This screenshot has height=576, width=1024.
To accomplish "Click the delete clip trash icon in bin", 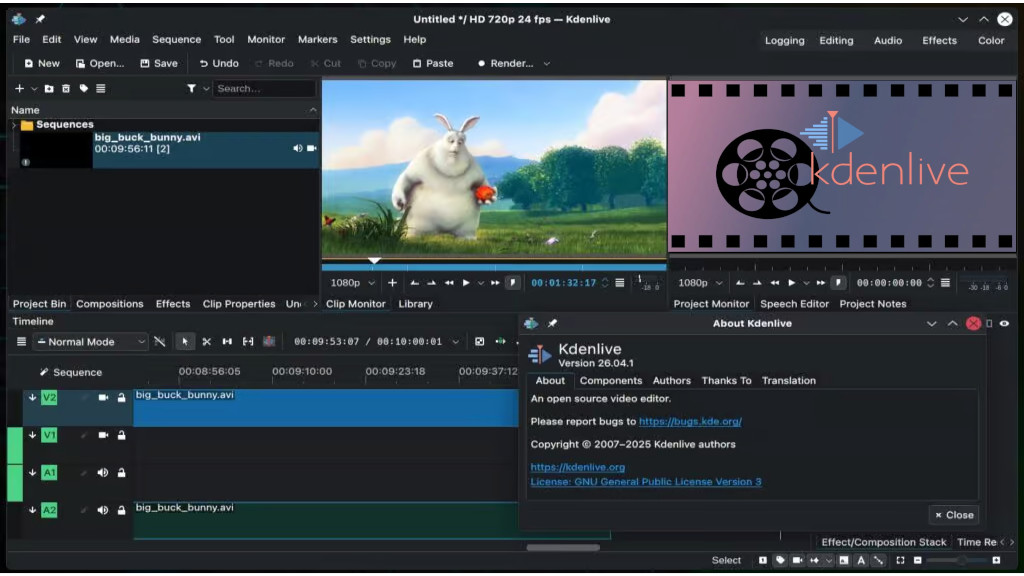I will pyautogui.click(x=66, y=88).
